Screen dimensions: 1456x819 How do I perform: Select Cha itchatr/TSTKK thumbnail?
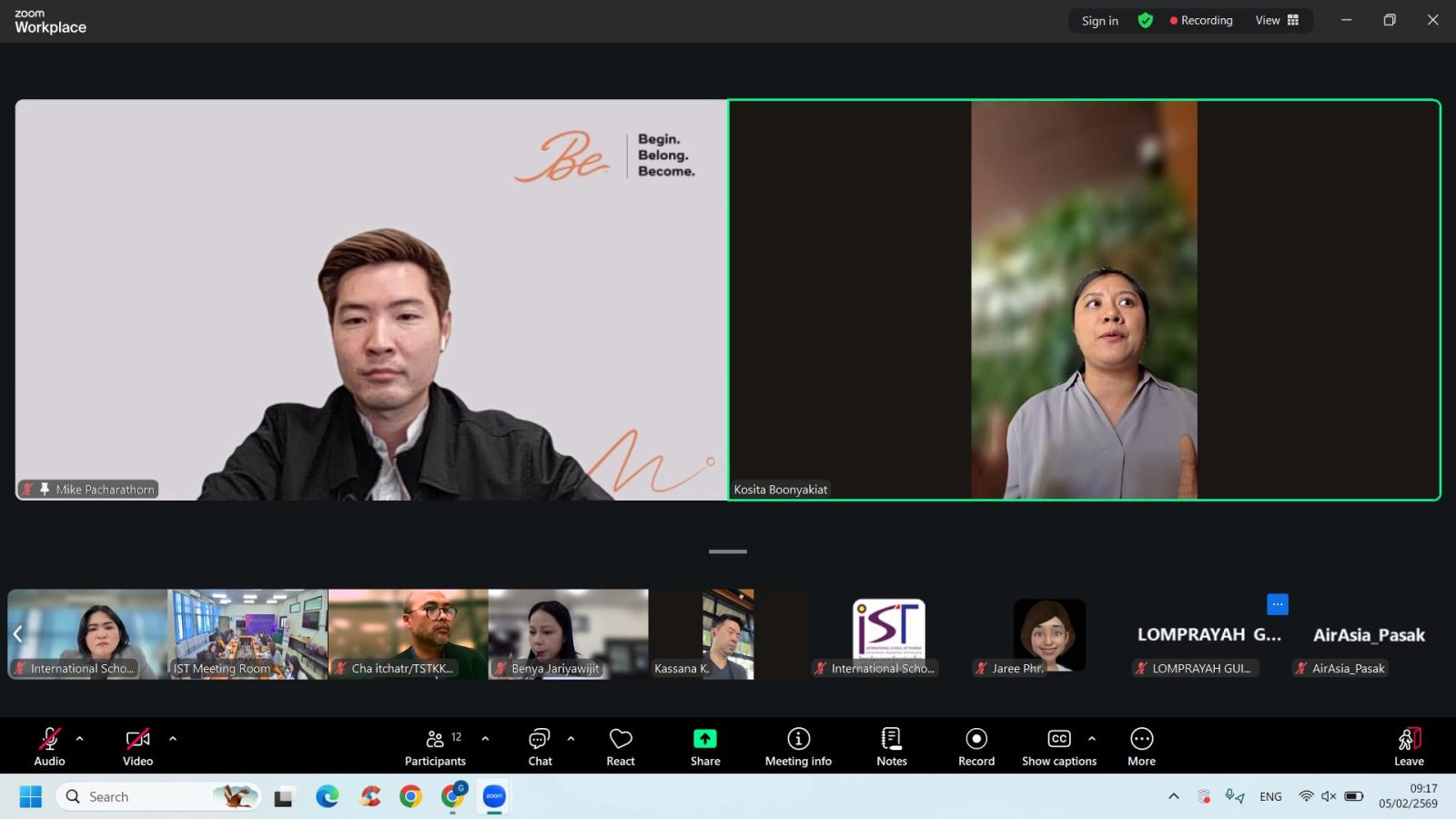408,634
